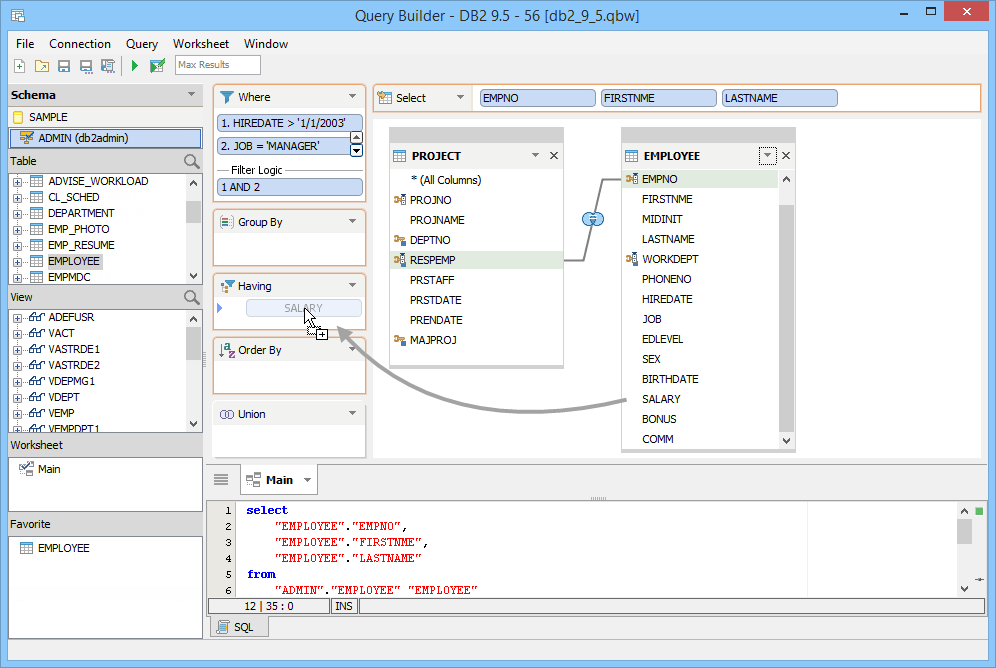Switch to the SQL tab at bottom
Screen dimensions: 996x668
click(238, 627)
